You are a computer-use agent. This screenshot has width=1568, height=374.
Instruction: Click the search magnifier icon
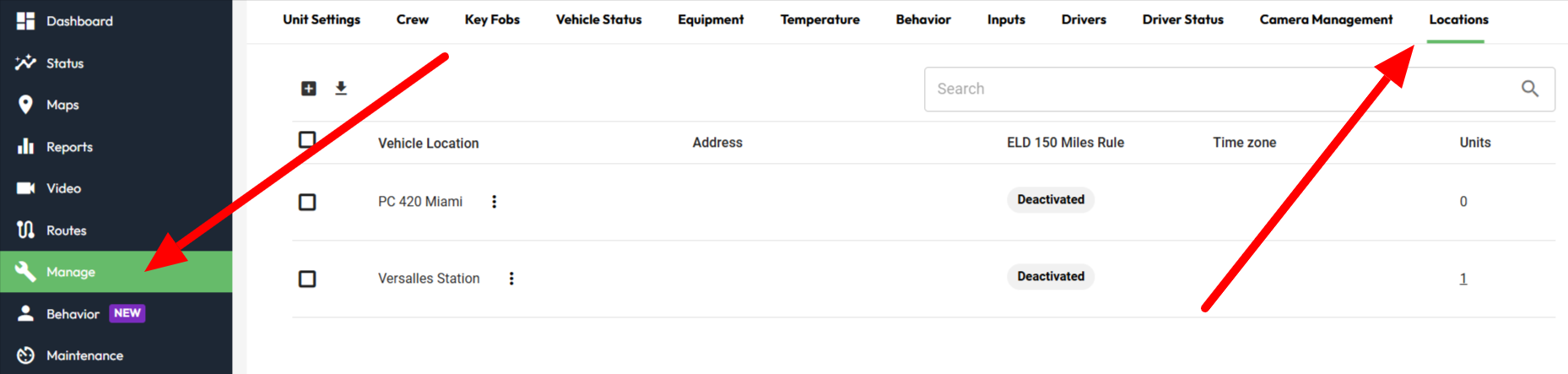[1530, 89]
